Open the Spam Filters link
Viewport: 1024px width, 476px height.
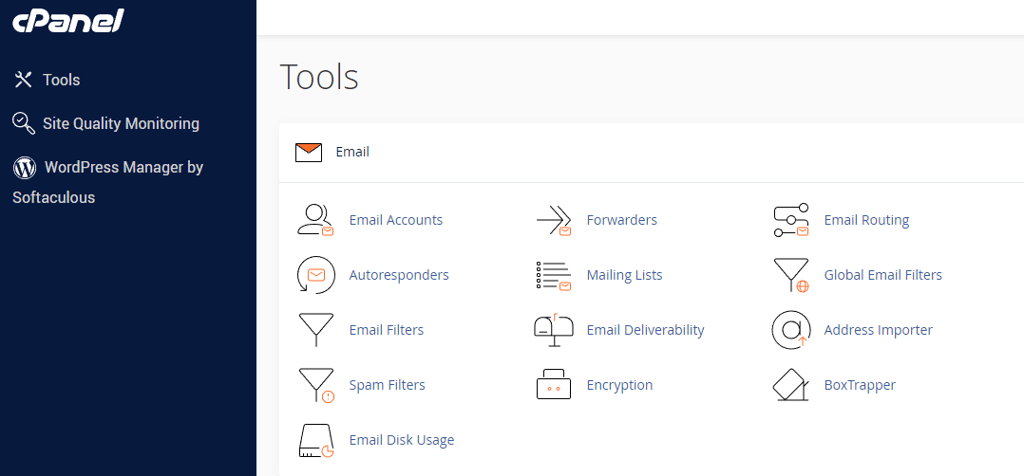point(387,385)
